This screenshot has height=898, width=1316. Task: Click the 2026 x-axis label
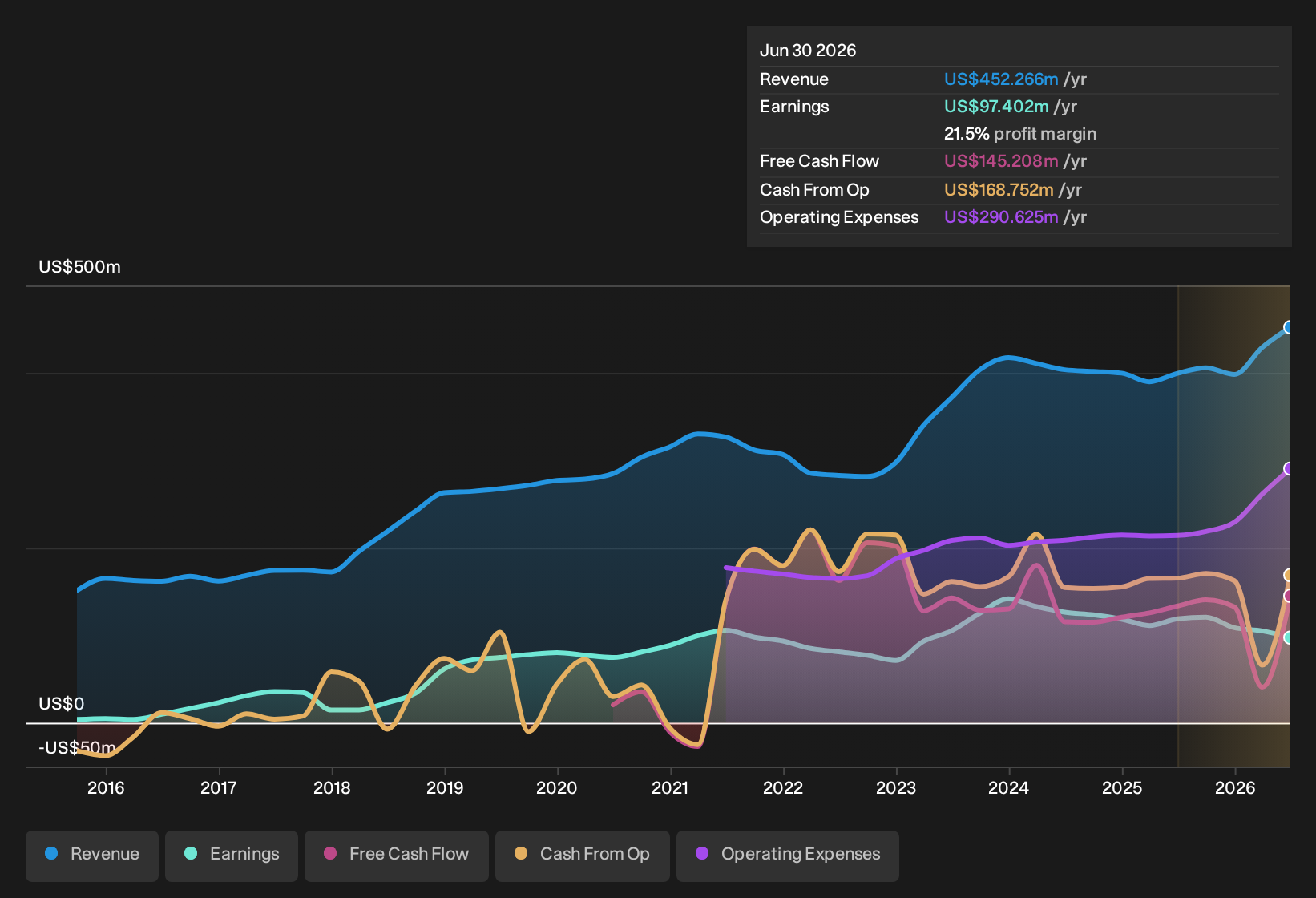coord(1235,788)
